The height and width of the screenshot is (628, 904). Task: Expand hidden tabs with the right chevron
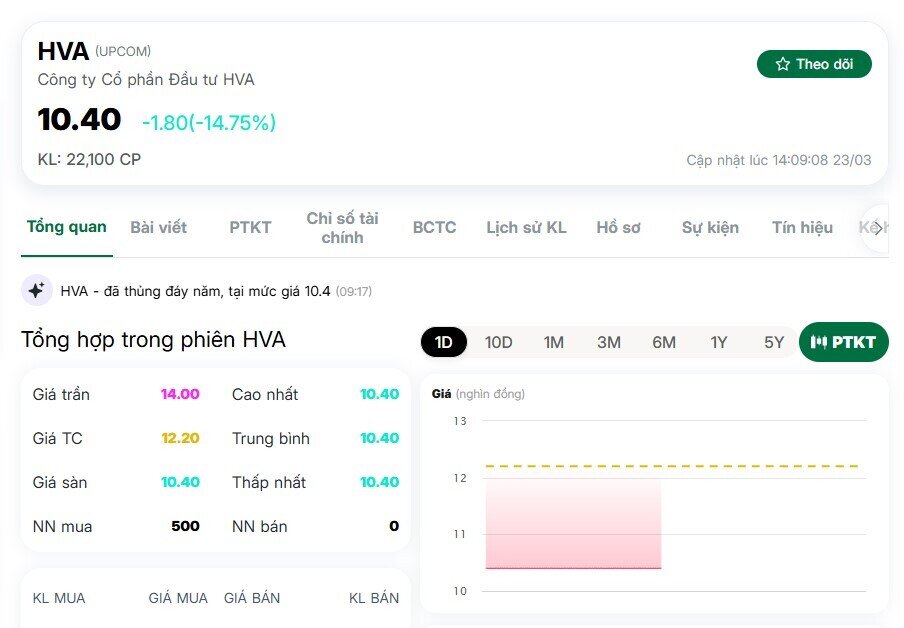click(x=877, y=227)
